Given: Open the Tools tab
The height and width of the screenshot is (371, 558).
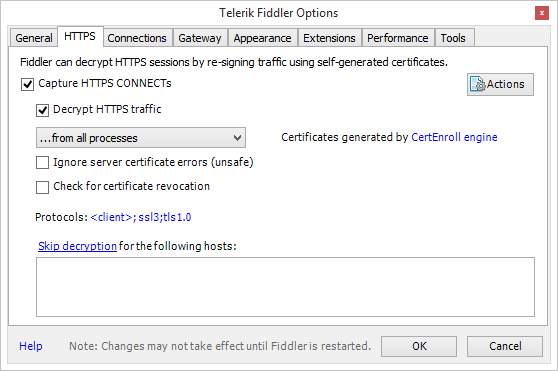Looking at the screenshot, I should tap(453, 38).
